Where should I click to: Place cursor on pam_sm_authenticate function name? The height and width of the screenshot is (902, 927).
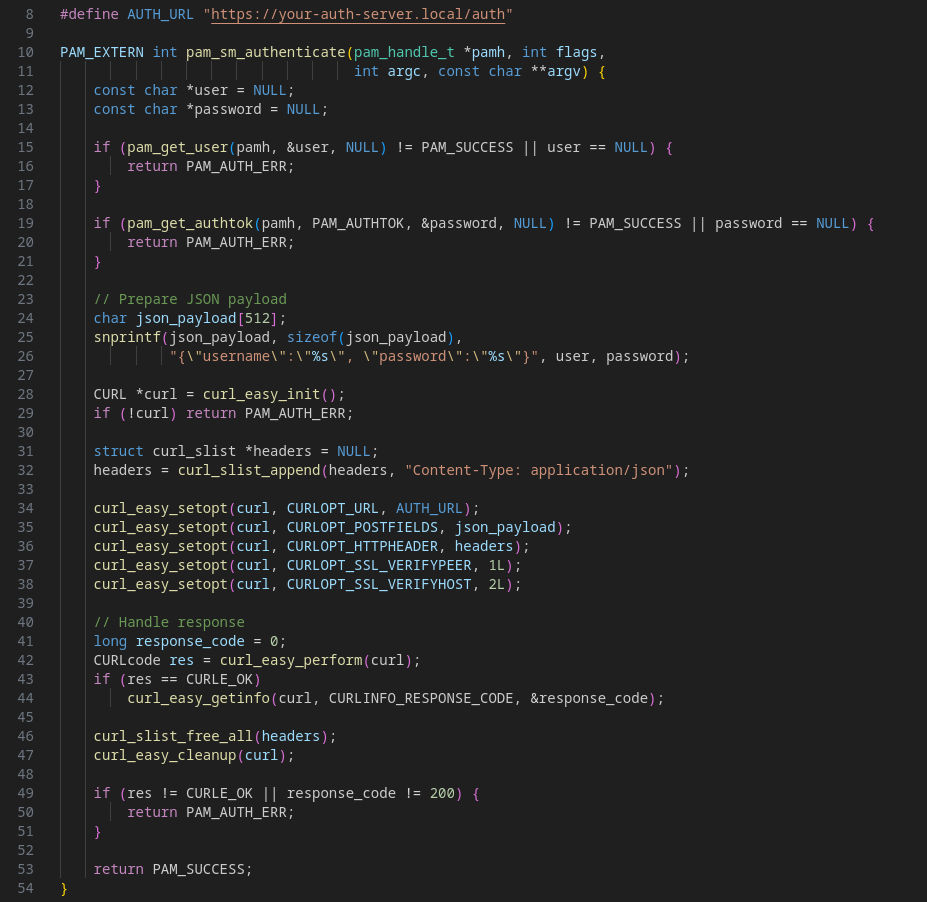(257, 52)
